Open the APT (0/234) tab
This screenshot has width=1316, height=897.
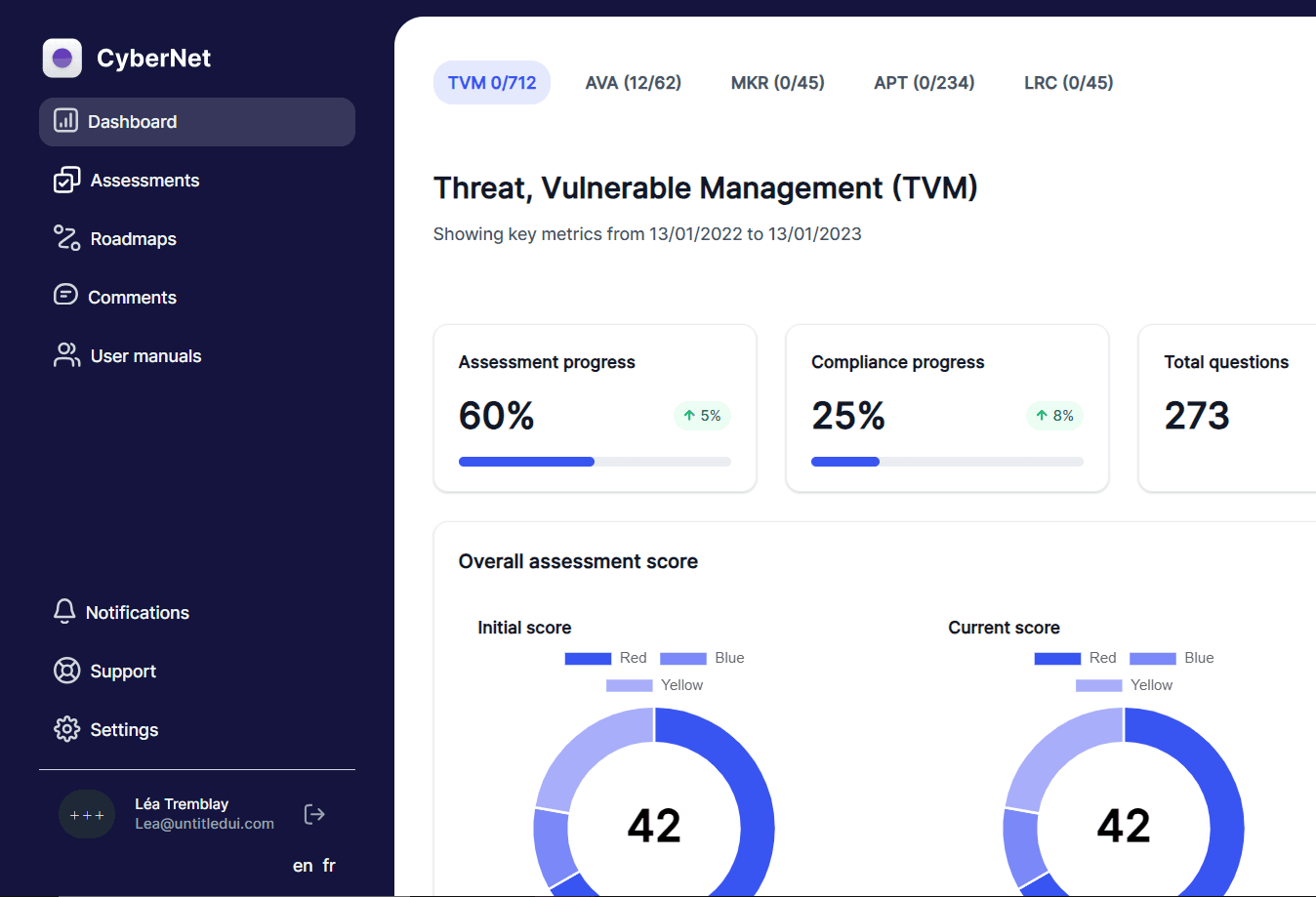point(925,83)
